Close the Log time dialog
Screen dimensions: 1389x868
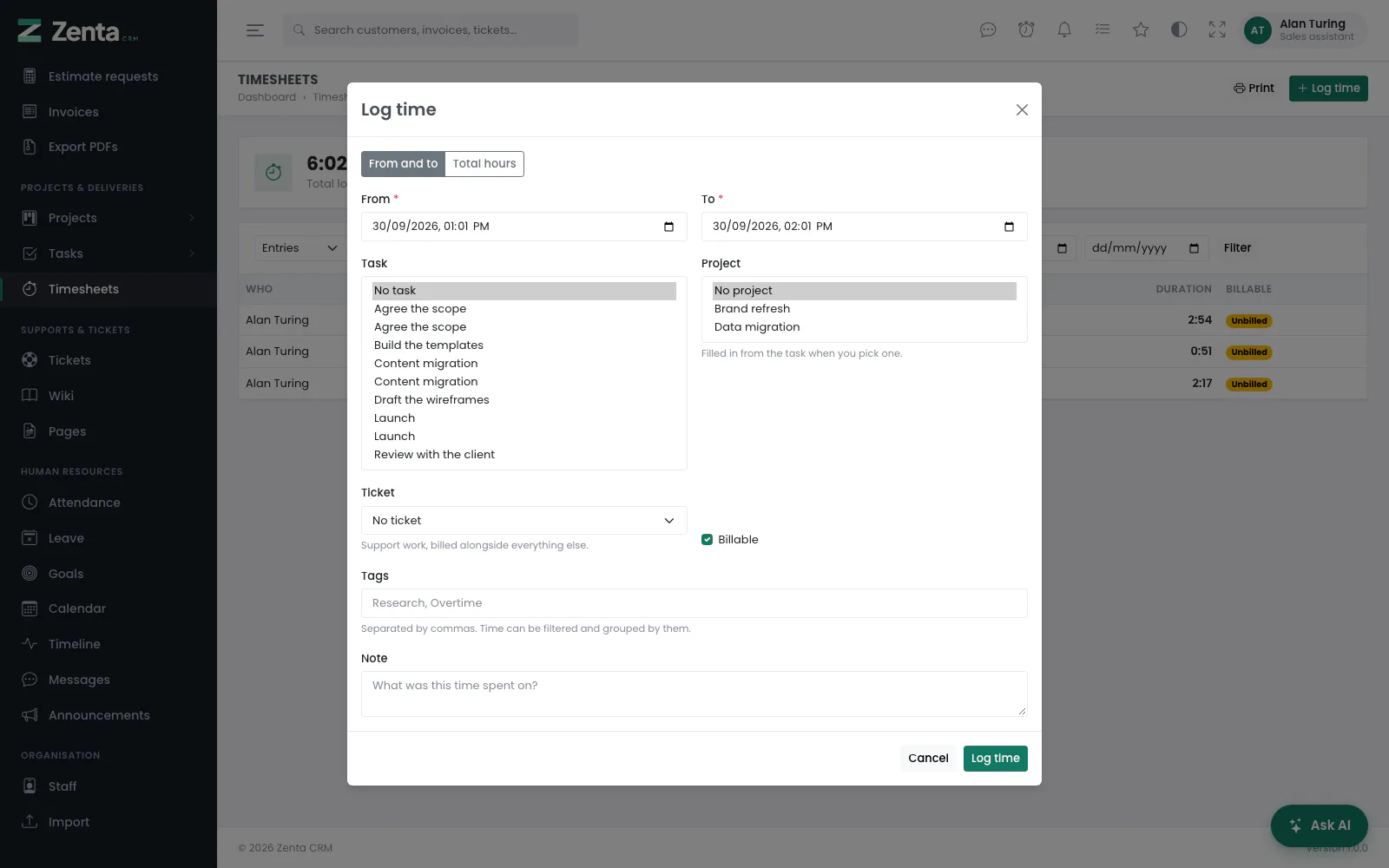[x=1022, y=110]
